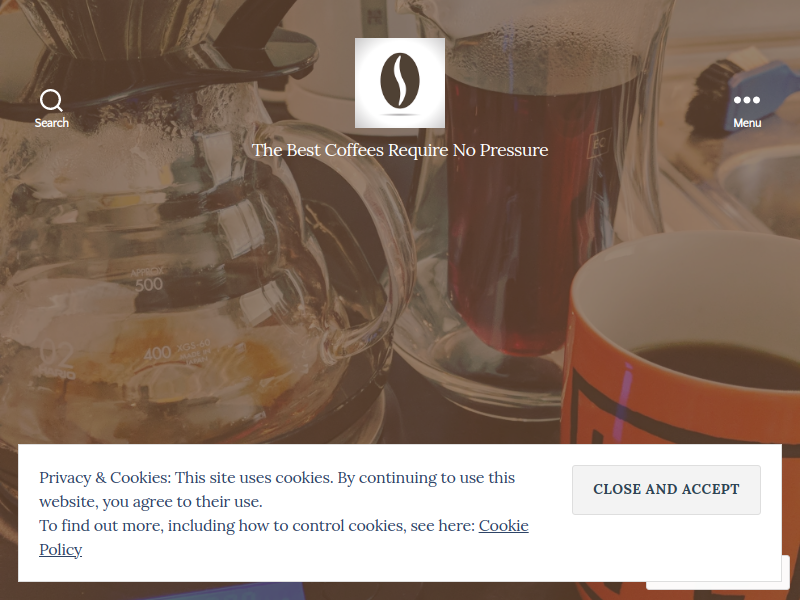
Task: Click the 'Menu' text label
Action: click(x=747, y=123)
